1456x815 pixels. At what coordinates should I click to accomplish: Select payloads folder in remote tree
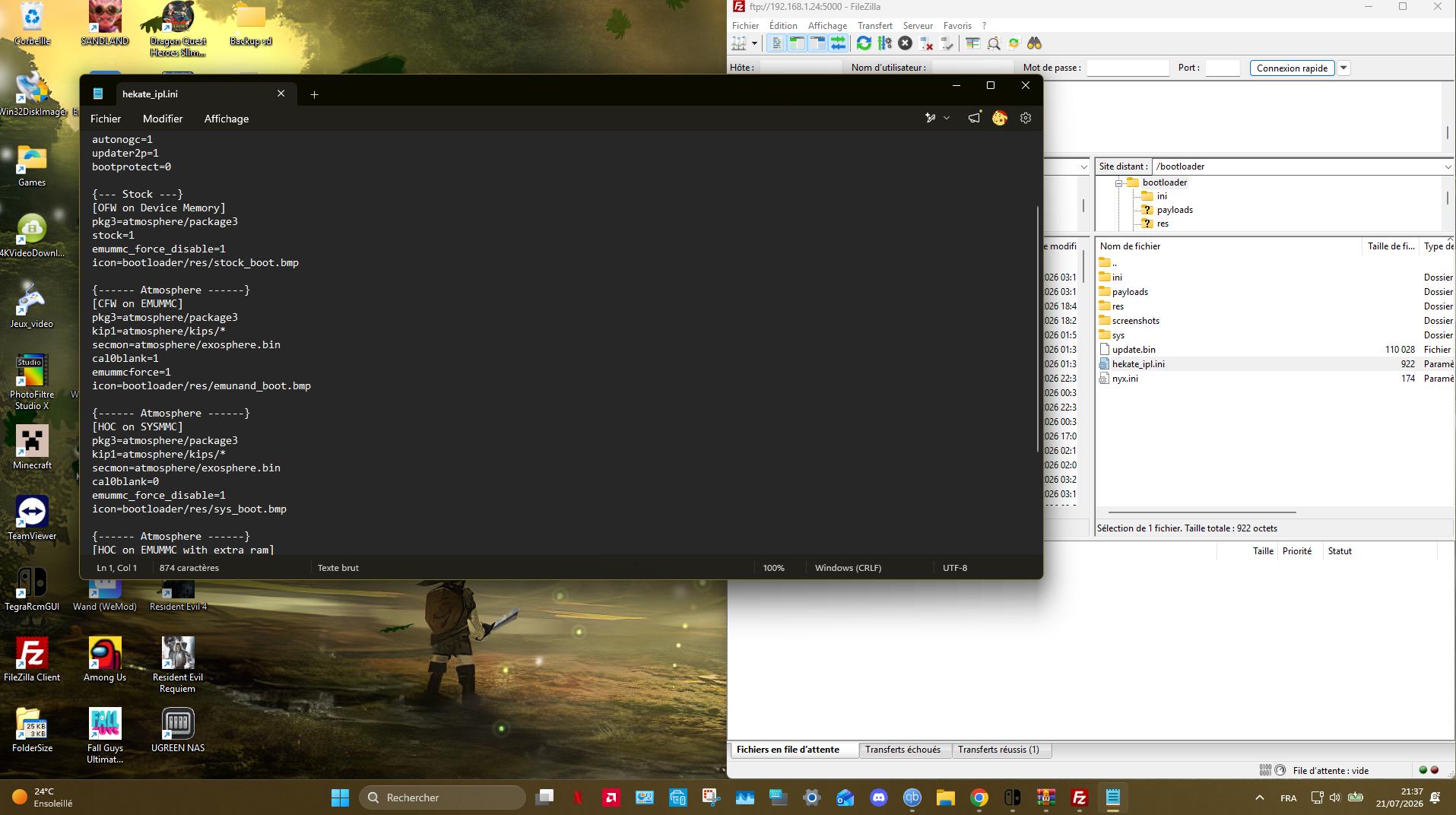point(1175,210)
